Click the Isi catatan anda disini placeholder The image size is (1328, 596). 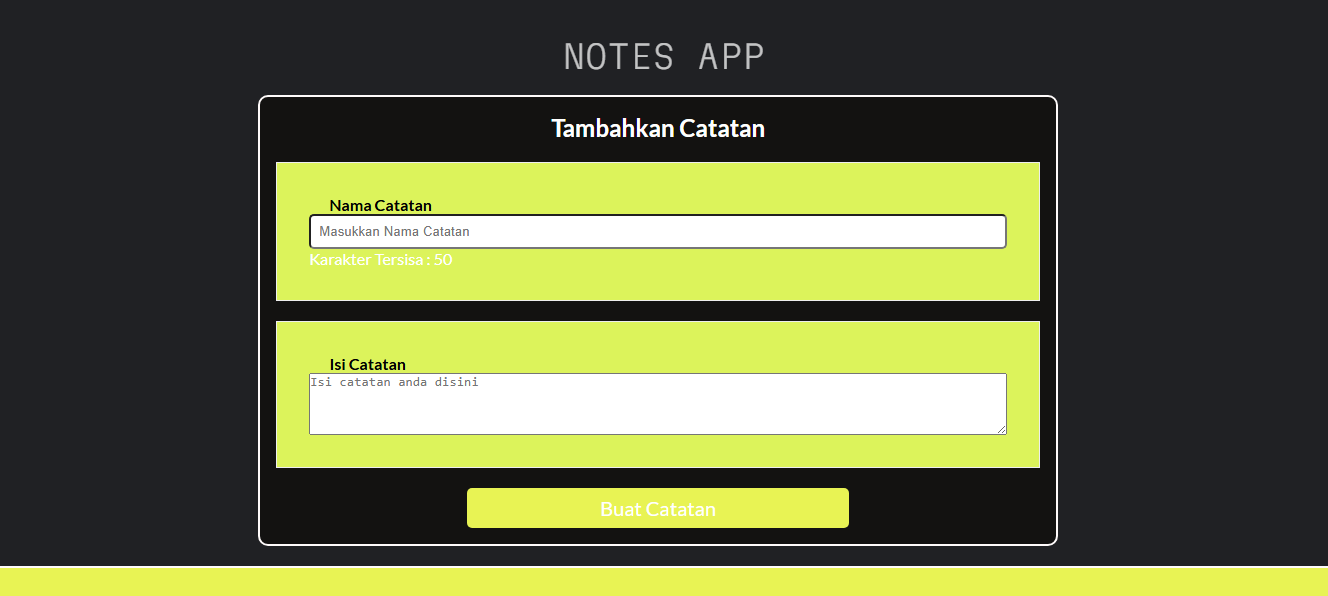point(396,381)
